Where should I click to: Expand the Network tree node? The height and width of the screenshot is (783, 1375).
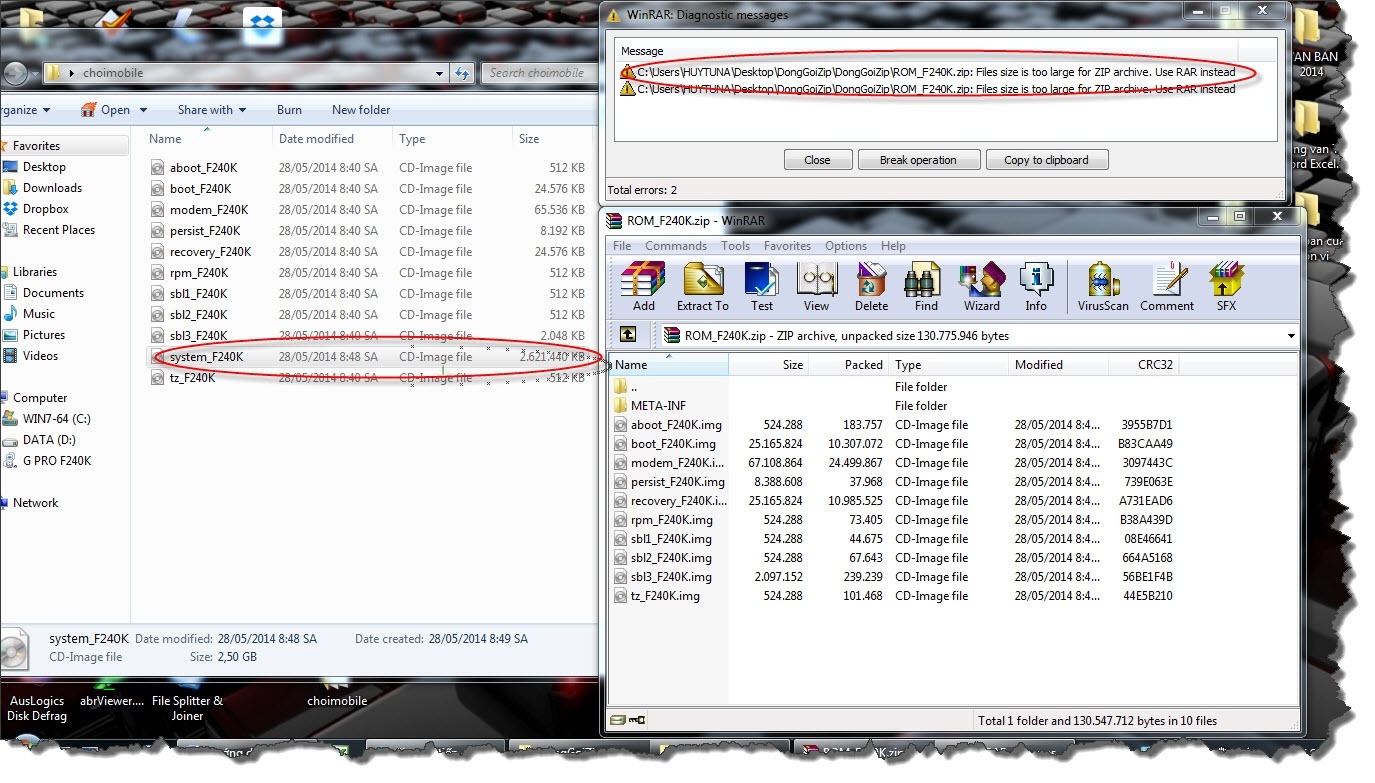(x=4, y=503)
